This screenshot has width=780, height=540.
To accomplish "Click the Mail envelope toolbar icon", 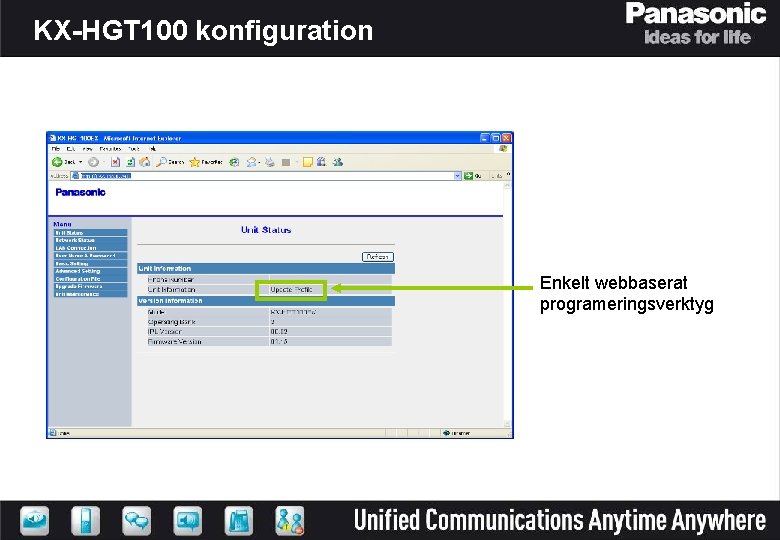I will coord(252,162).
